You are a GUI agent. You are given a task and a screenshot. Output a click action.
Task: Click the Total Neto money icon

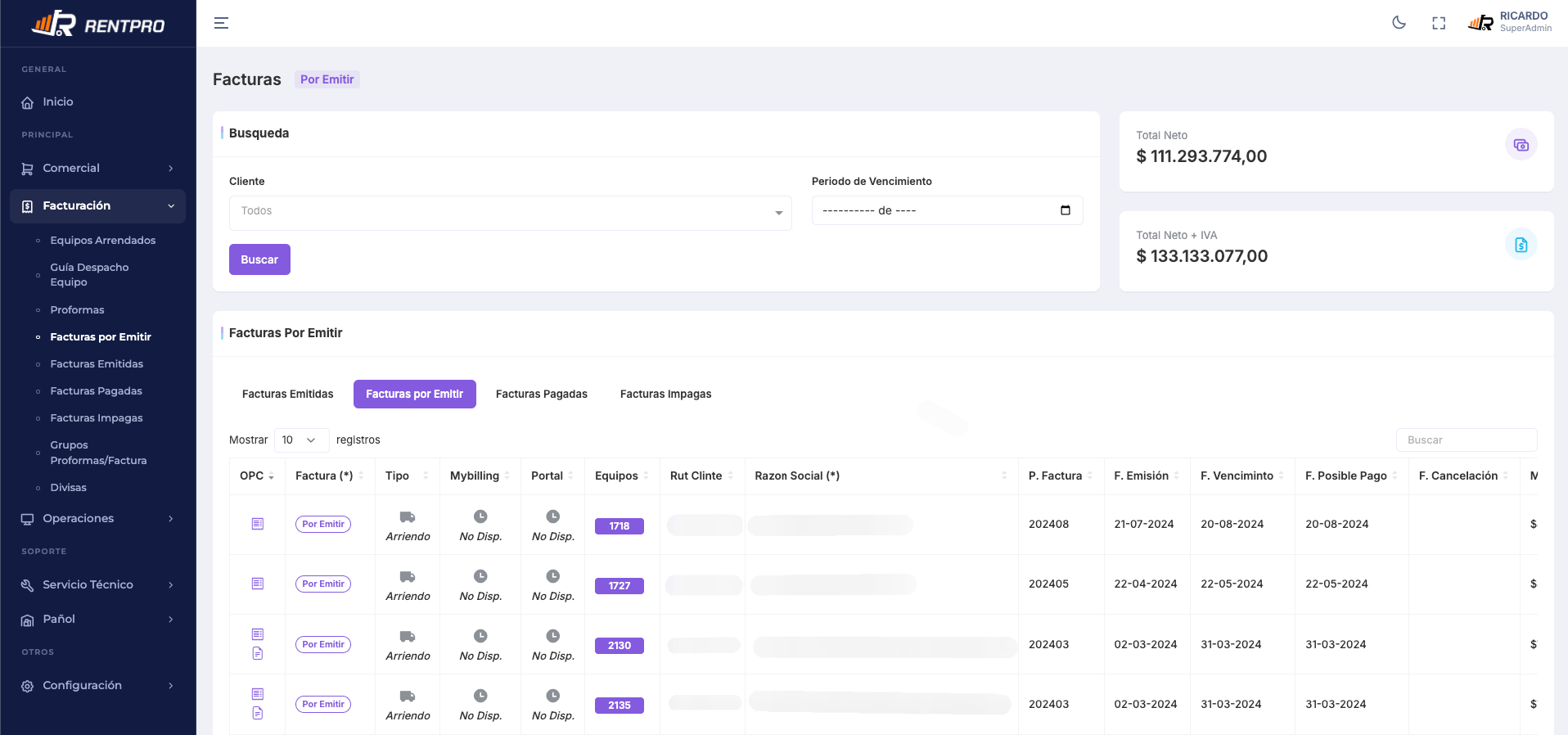coord(1521,145)
